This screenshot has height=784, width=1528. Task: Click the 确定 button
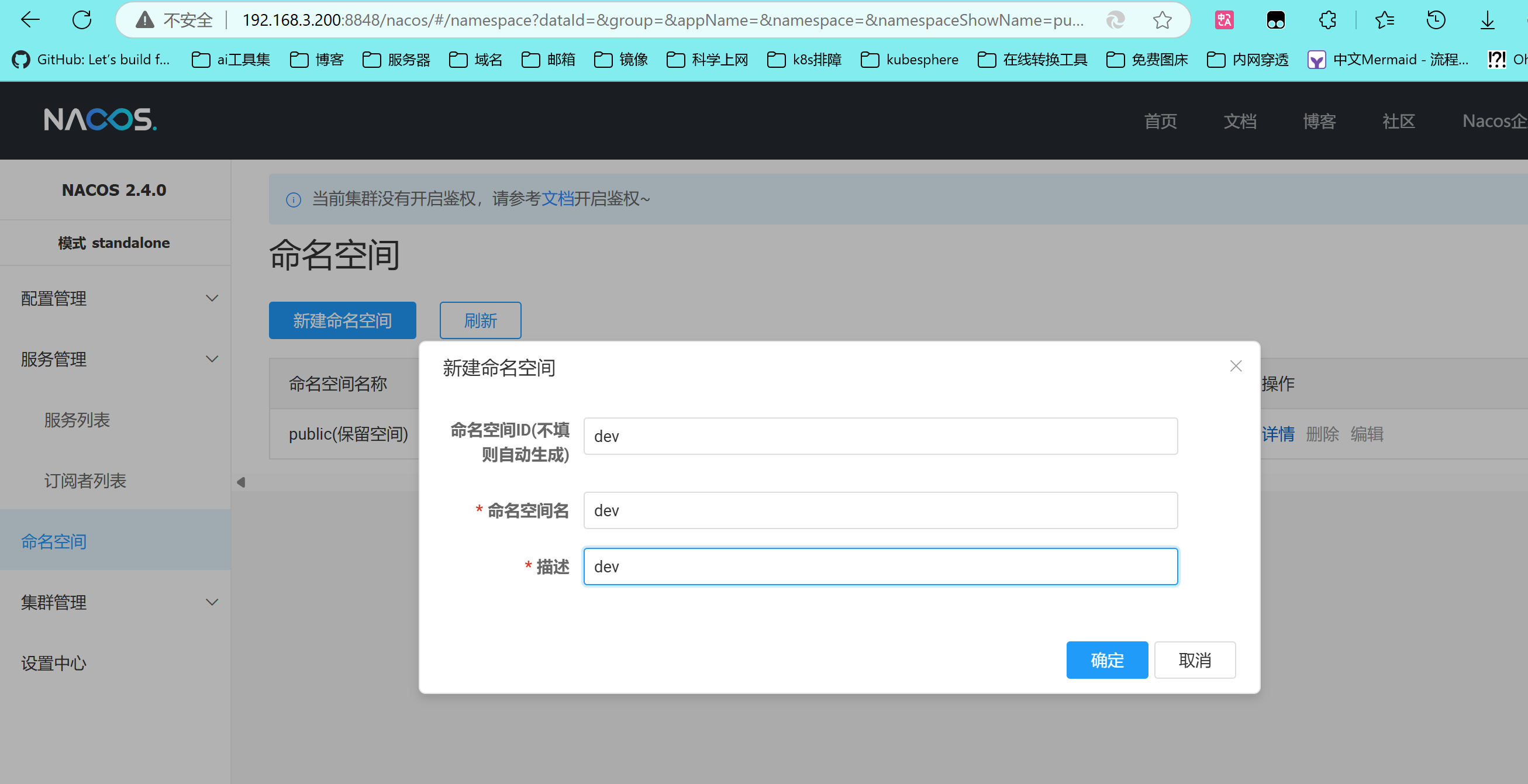click(1106, 659)
